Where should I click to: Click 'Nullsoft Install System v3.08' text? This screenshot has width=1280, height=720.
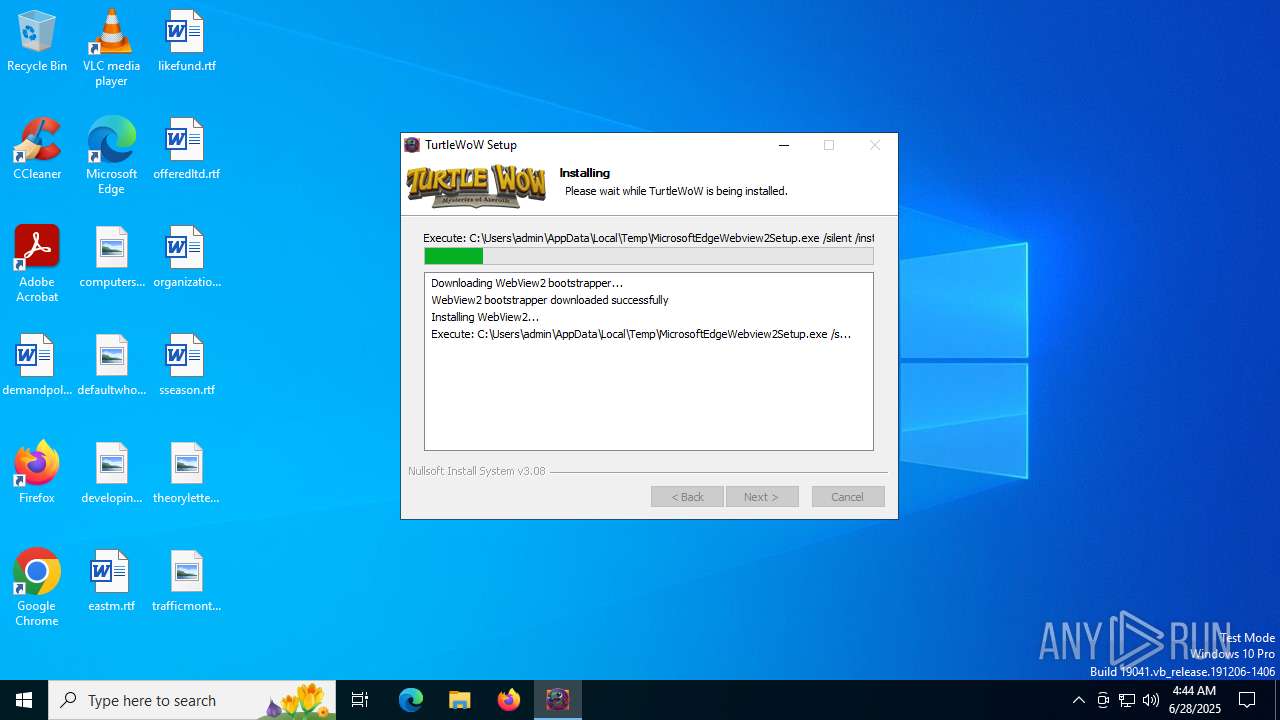point(477,471)
